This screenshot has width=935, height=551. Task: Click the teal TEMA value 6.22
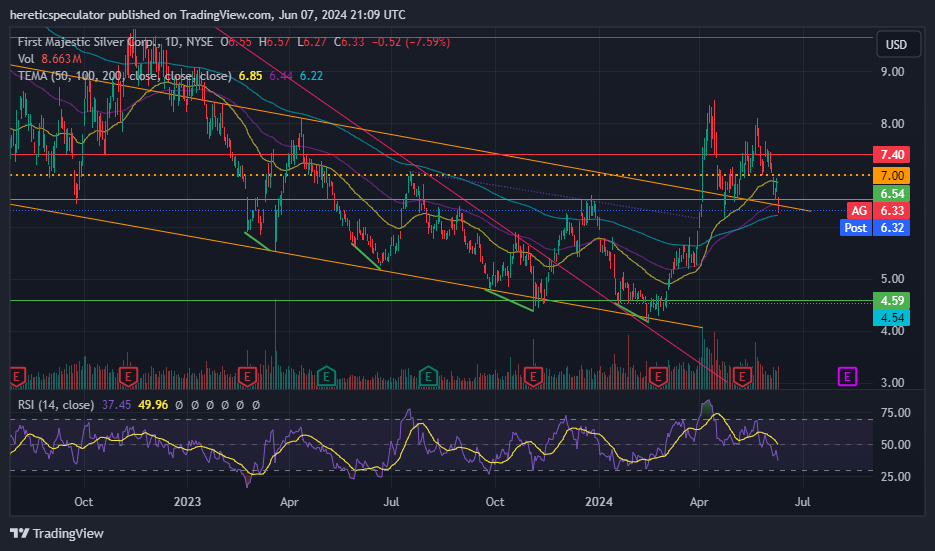[311, 76]
